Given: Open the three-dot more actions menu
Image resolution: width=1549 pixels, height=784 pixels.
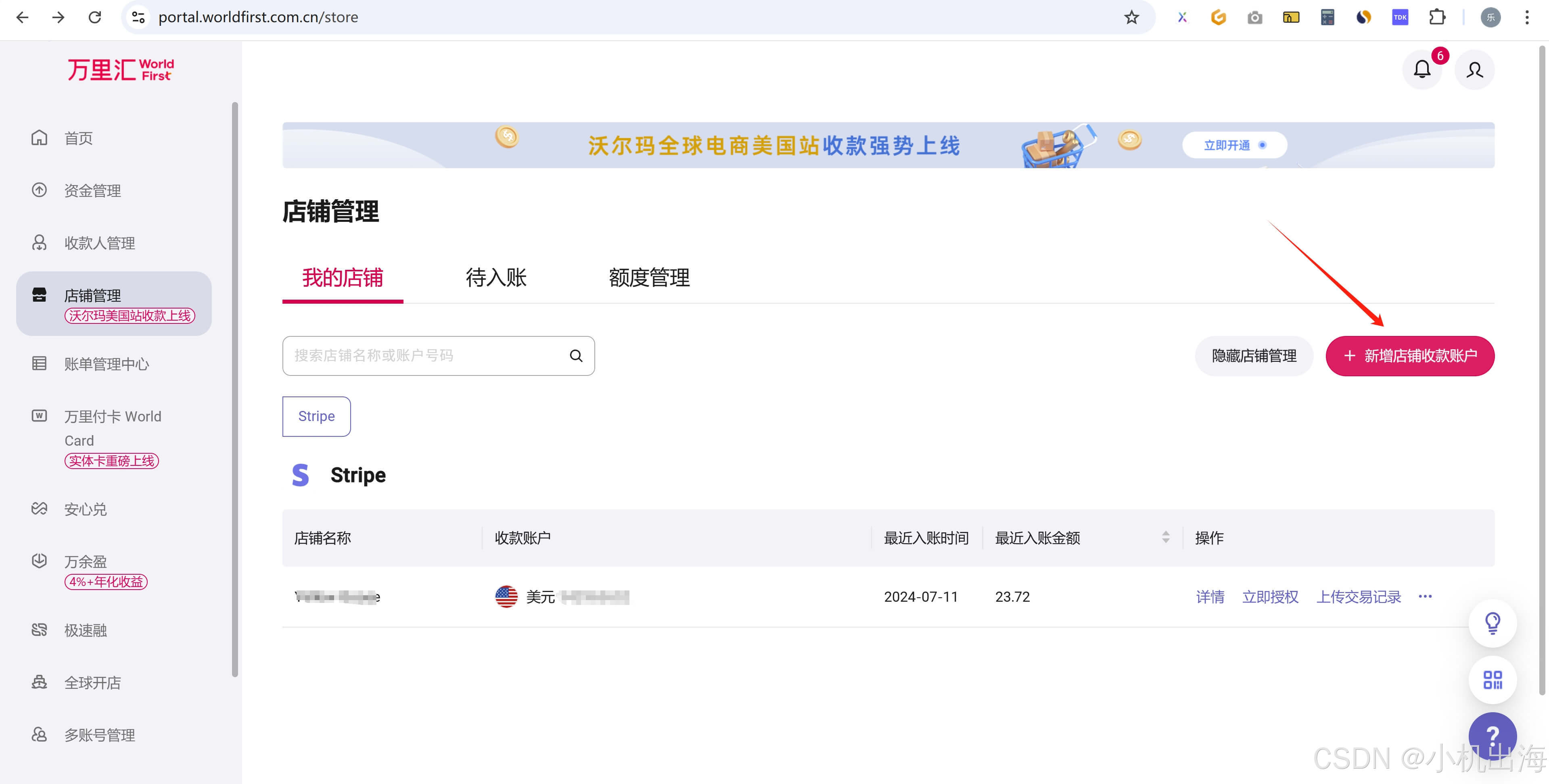Looking at the screenshot, I should pos(1425,596).
